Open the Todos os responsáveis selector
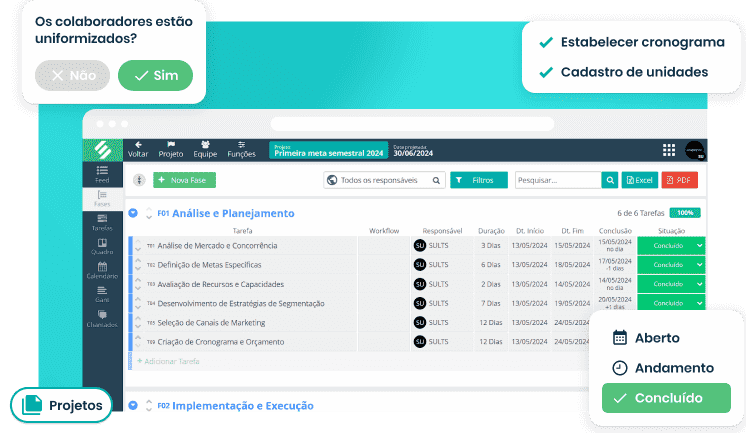746x433 pixels. (x=384, y=180)
